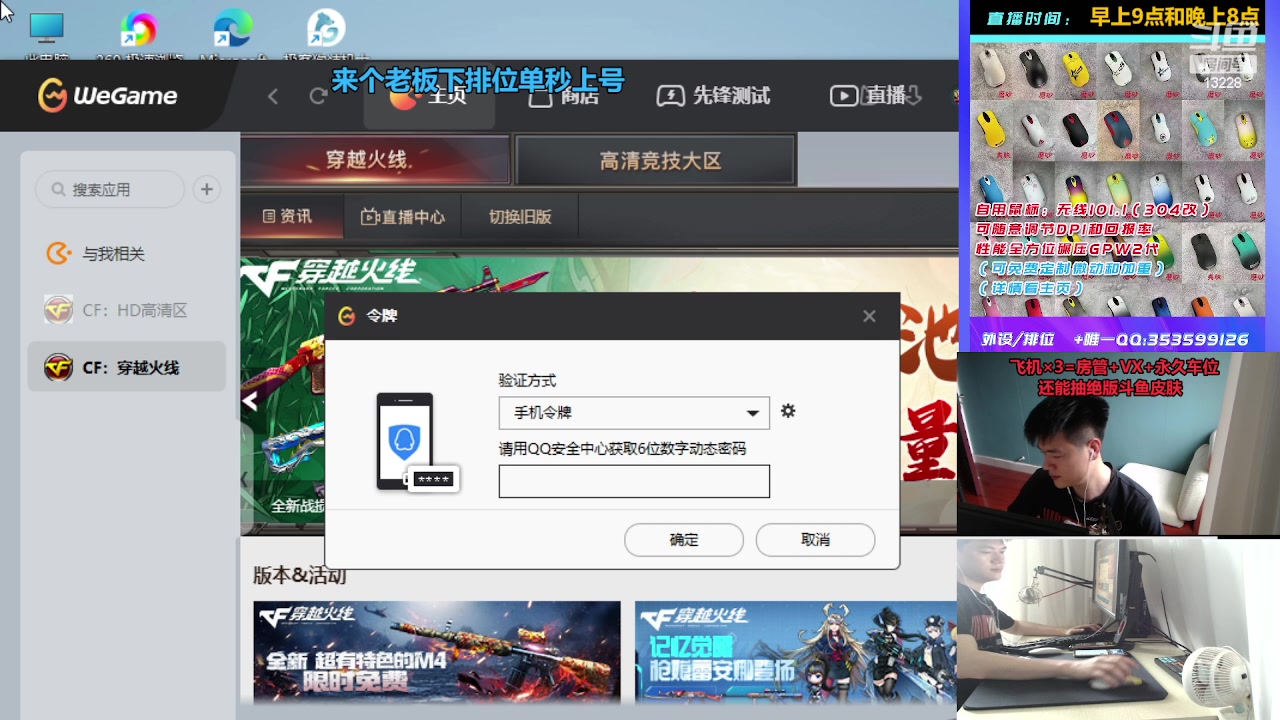Open the 商店 tab

(564, 96)
